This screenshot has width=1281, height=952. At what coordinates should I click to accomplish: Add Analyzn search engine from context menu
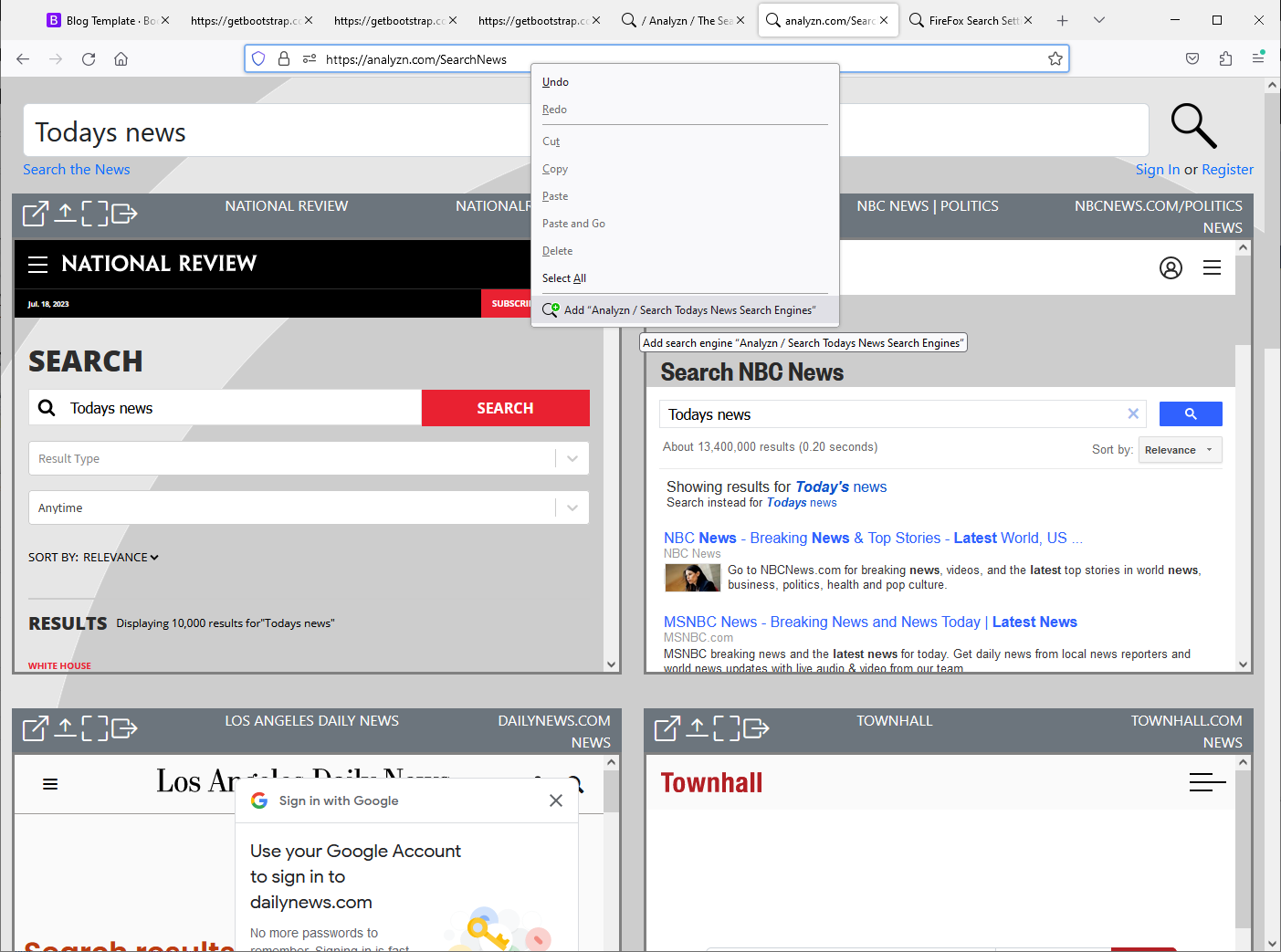[685, 310]
